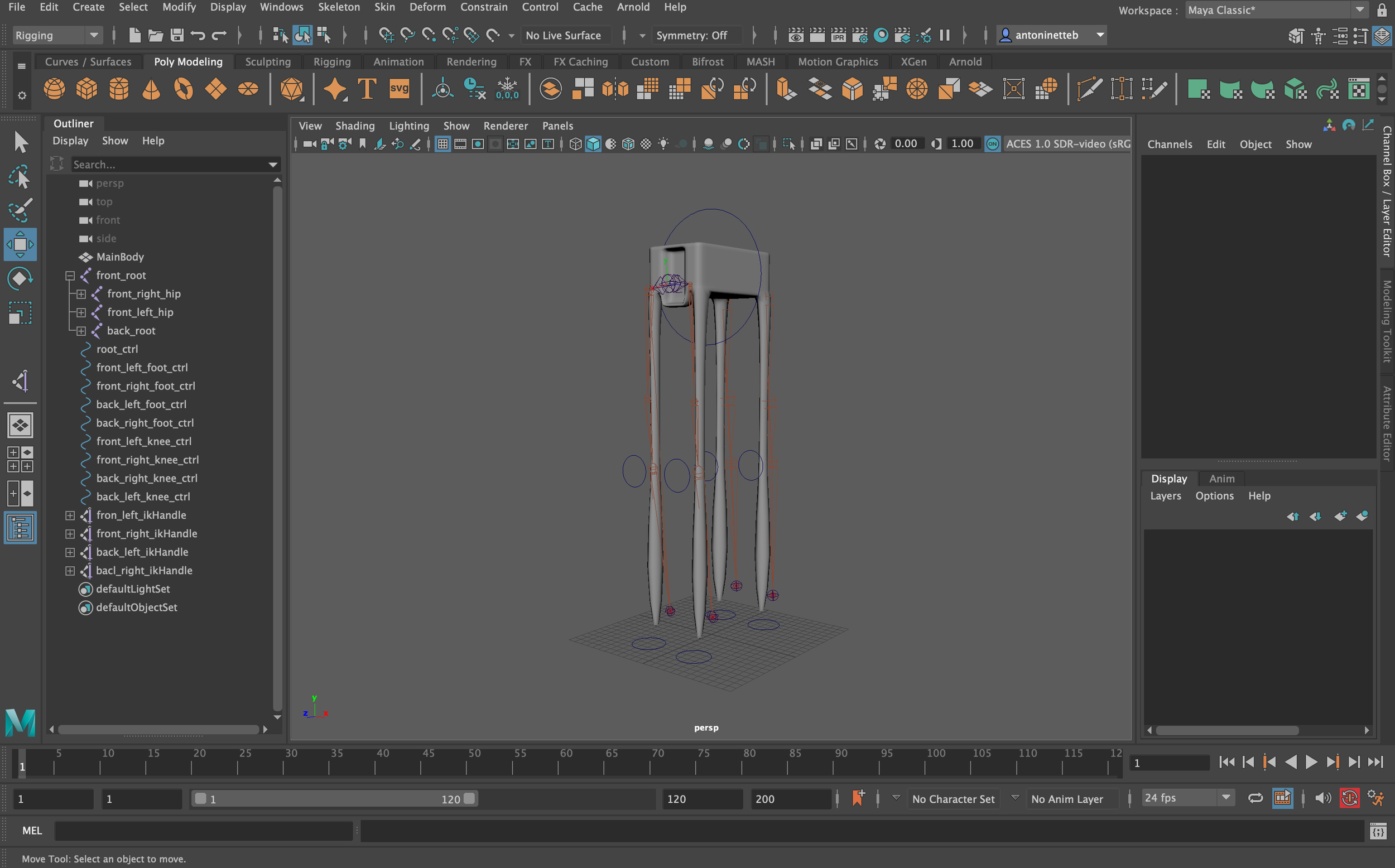Toggle viewport grid display icon
Image resolution: width=1395 pixels, height=868 pixels.
(442, 144)
